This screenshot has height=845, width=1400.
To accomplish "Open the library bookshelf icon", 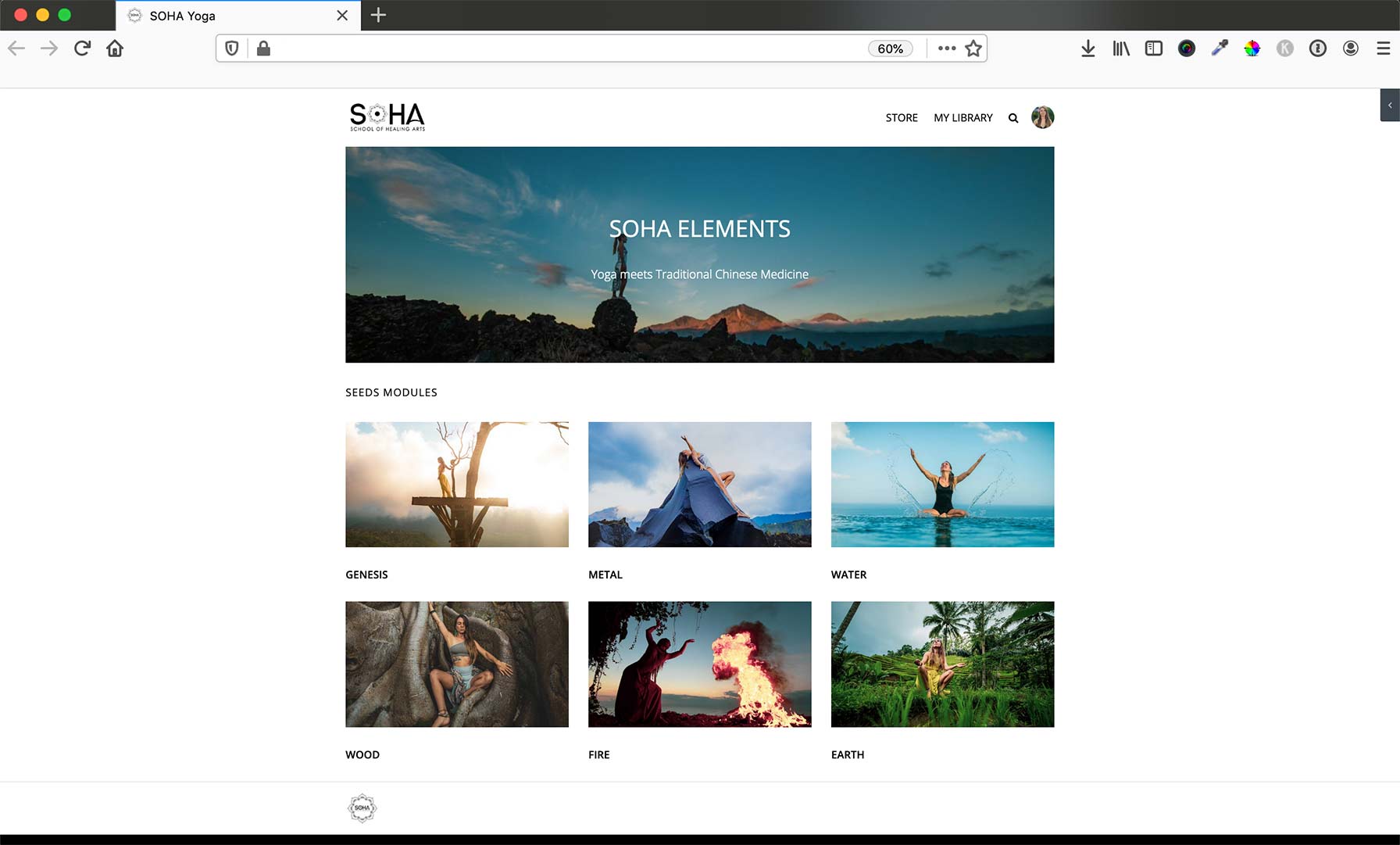I will tap(1121, 48).
